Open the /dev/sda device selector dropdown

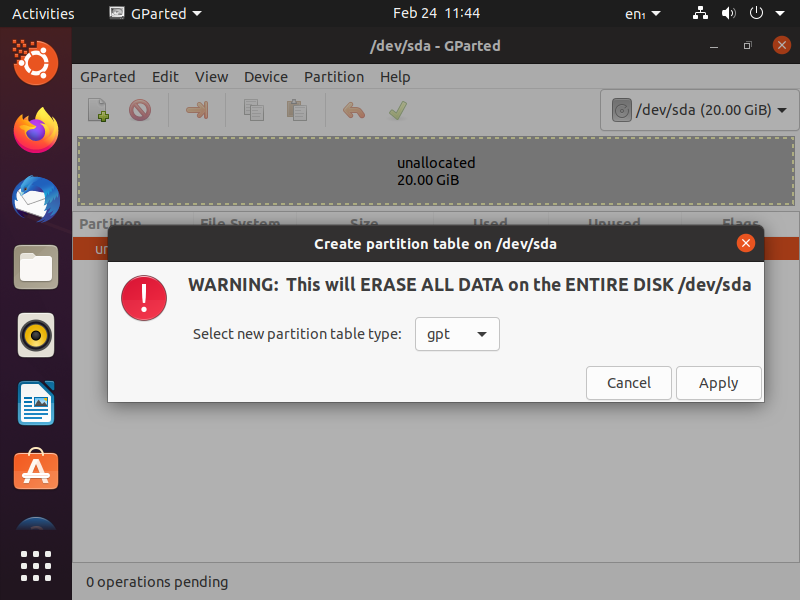tap(699, 110)
